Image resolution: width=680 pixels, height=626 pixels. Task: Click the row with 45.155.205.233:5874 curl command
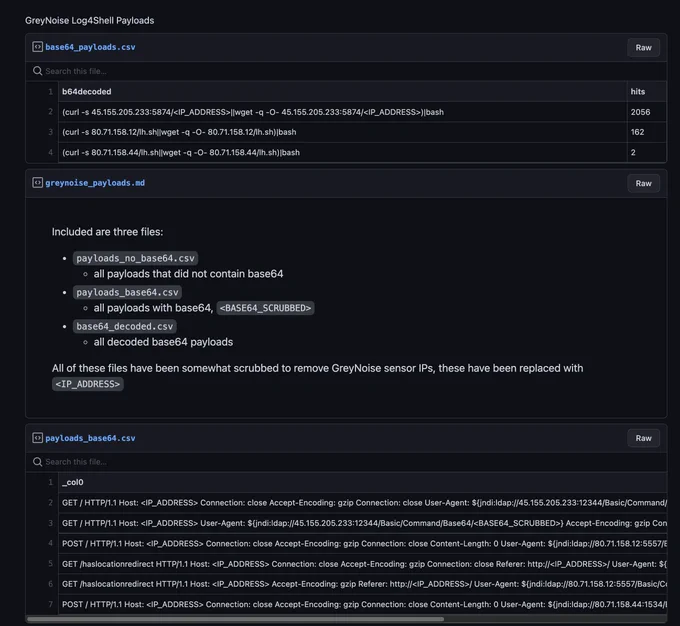[x=343, y=112]
